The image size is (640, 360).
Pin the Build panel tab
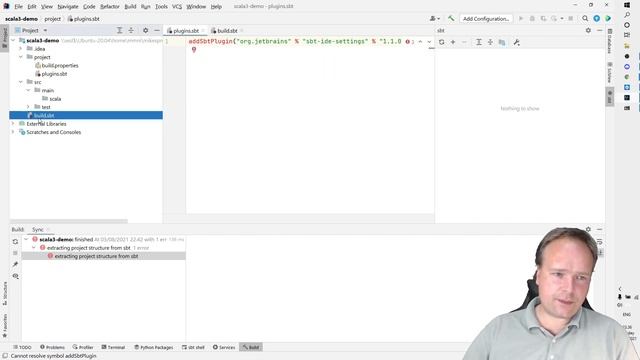tap(16, 264)
